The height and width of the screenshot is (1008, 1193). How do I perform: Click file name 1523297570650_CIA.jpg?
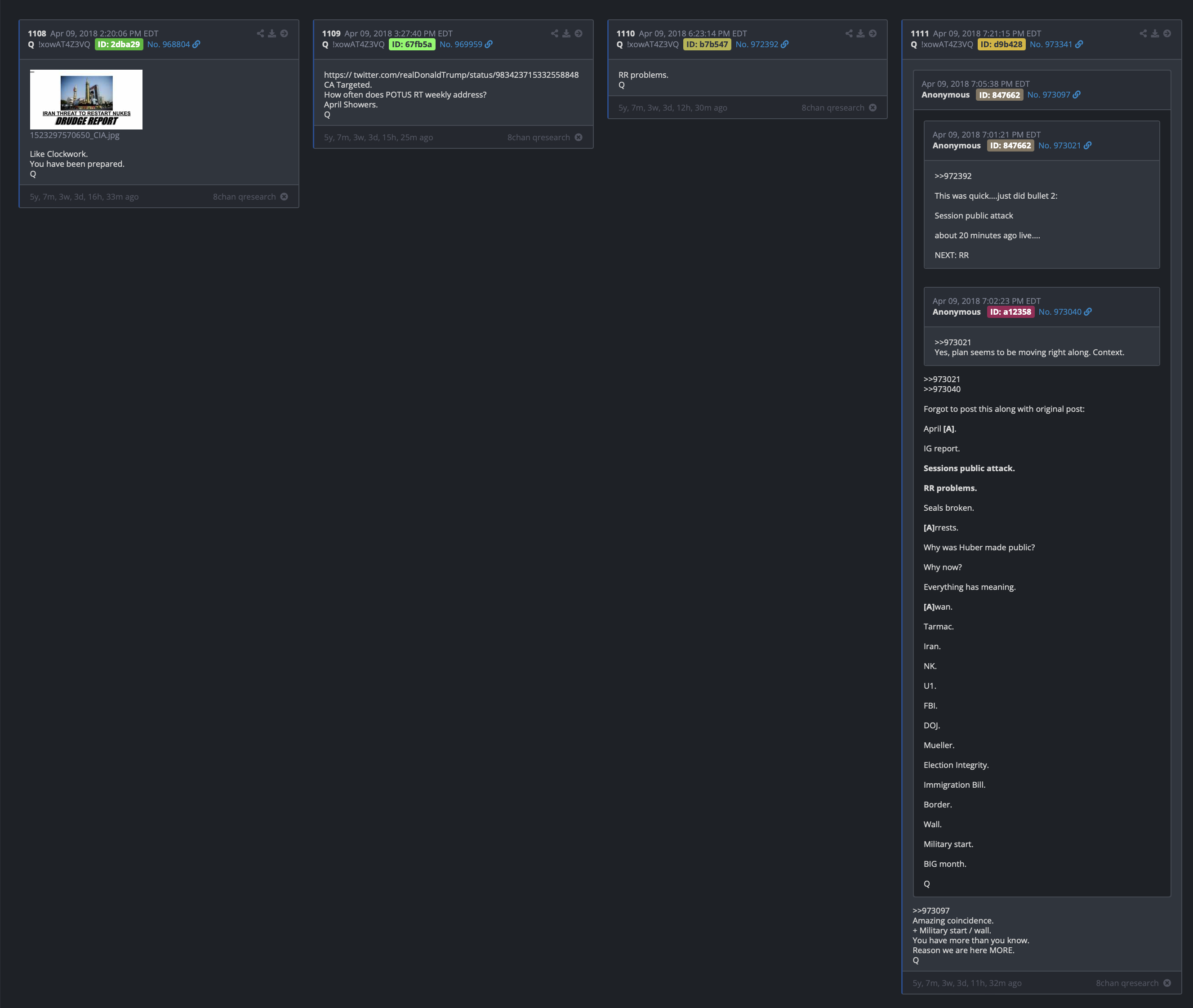pyautogui.click(x=75, y=135)
